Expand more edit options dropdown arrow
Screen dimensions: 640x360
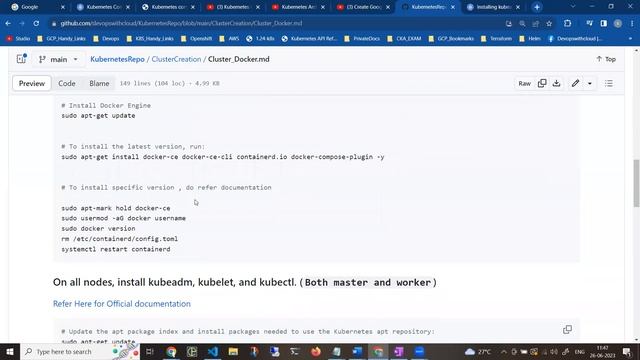[590, 83]
